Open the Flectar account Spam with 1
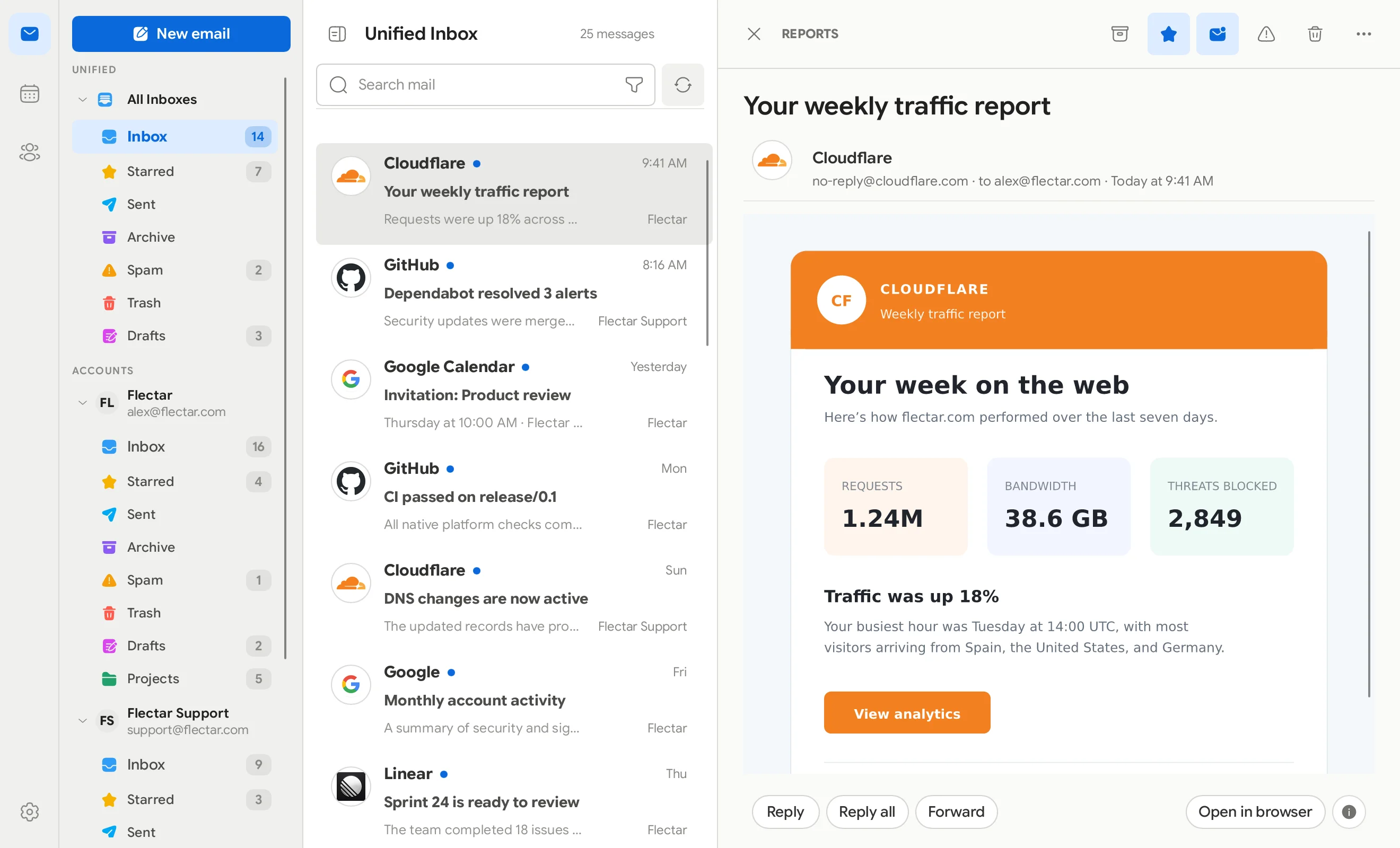1400x848 pixels. click(x=175, y=580)
